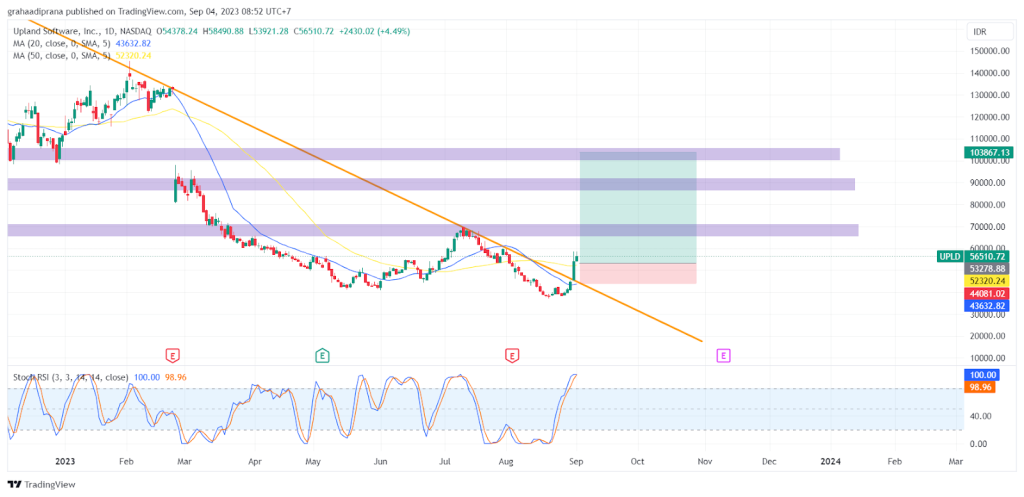Click the red earnings marker near August

click(512, 356)
